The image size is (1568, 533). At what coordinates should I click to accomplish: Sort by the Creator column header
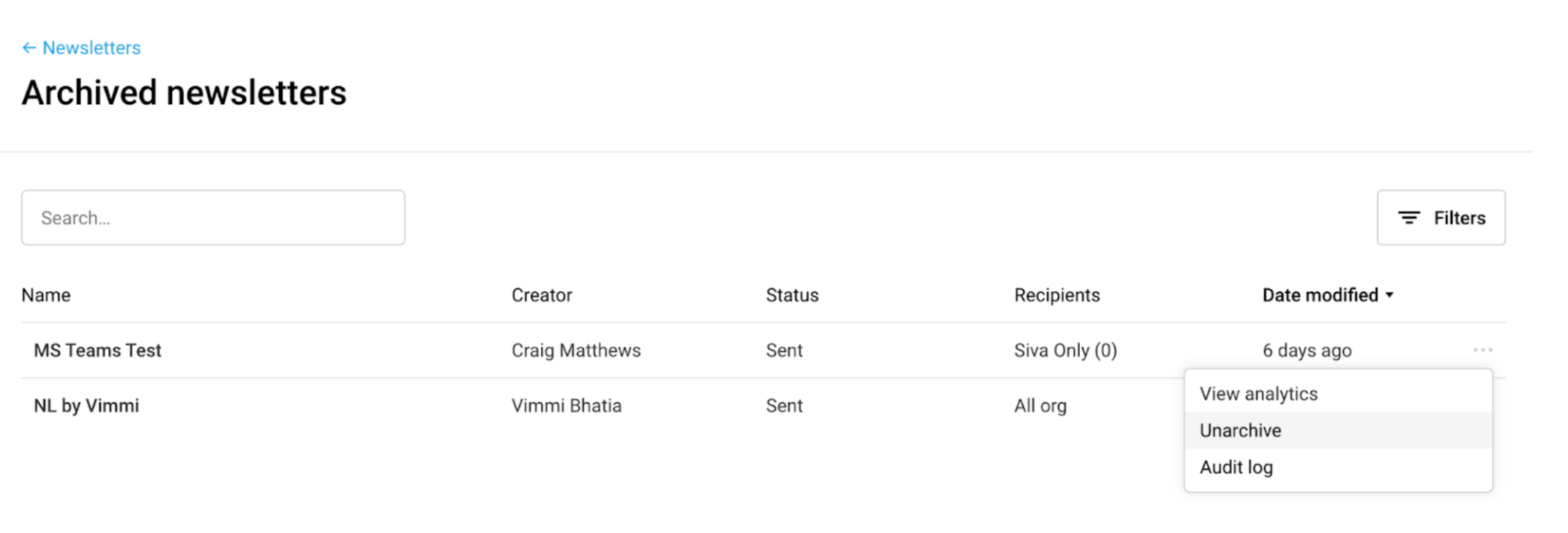(542, 296)
